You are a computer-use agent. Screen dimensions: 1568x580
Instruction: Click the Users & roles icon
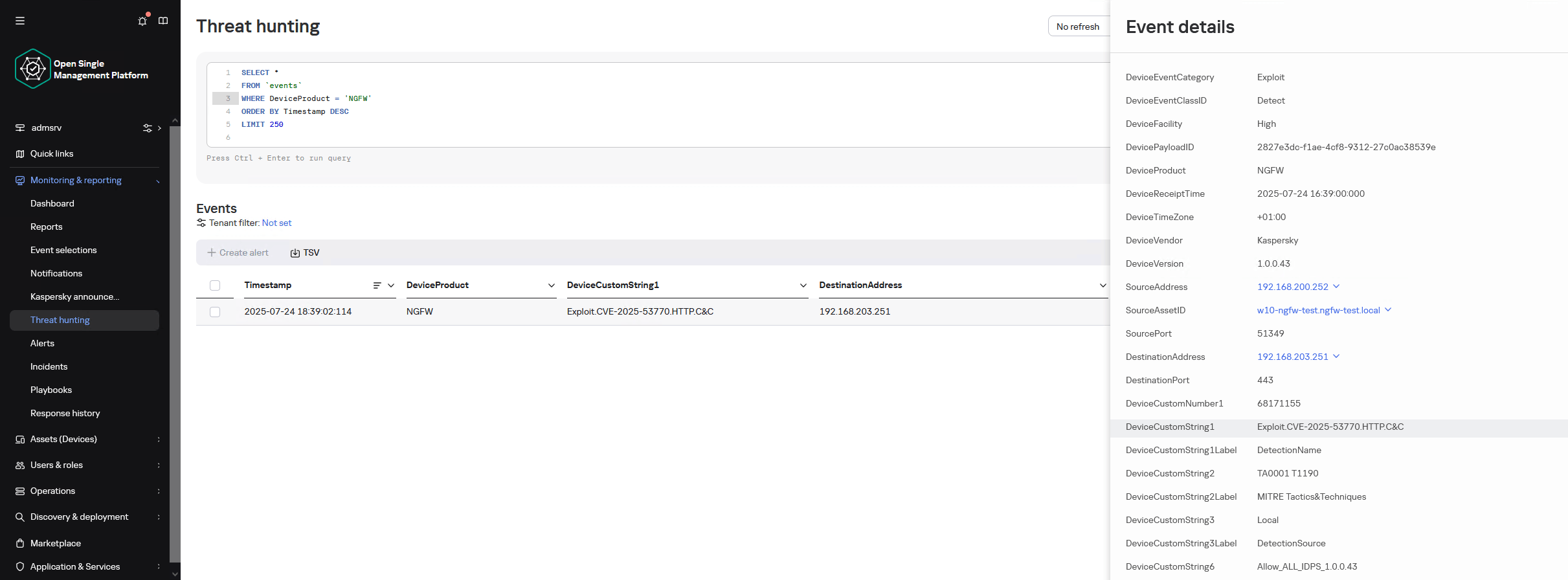20,465
